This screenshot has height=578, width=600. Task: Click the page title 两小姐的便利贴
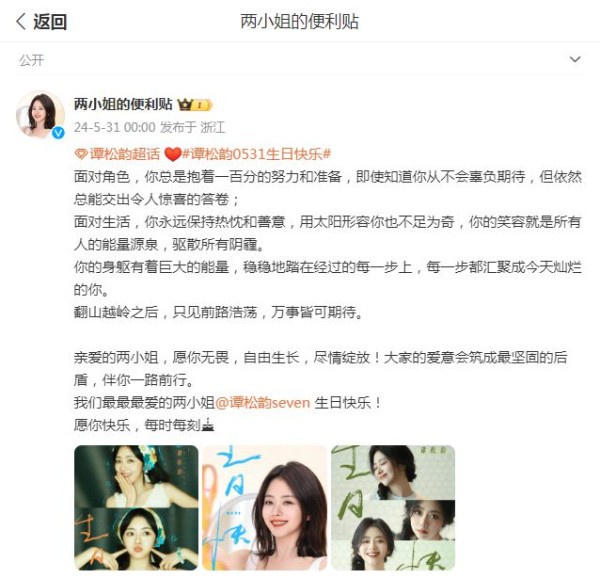pyautogui.click(x=300, y=21)
